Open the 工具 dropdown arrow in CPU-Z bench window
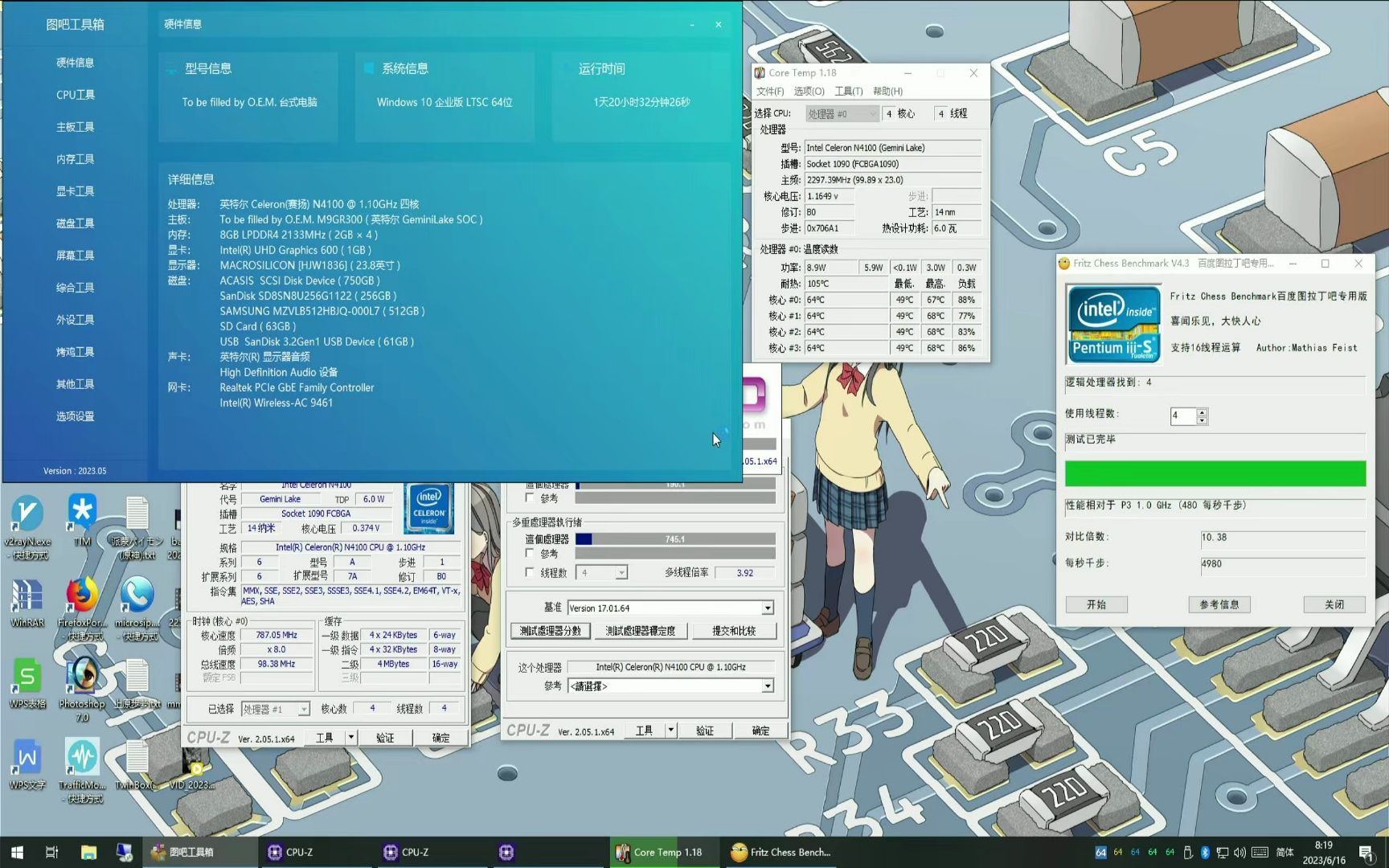1389x868 pixels. click(671, 731)
